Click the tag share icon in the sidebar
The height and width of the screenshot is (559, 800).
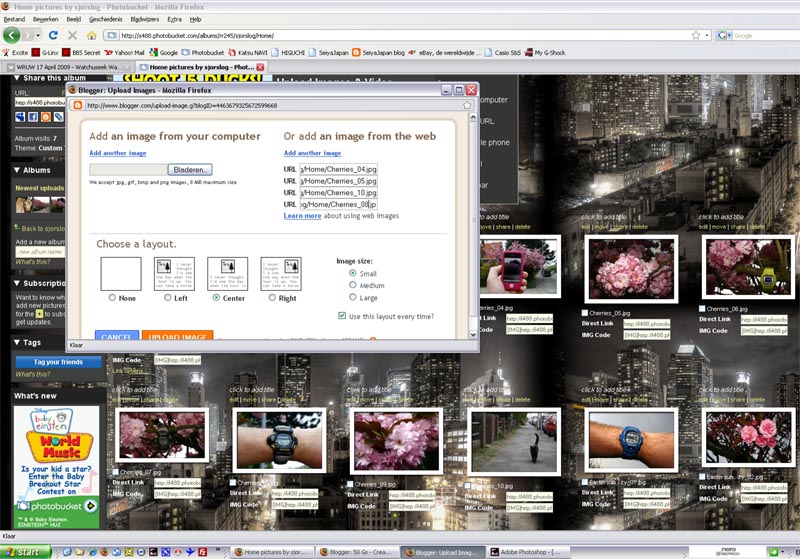click(x=59, y=117)
